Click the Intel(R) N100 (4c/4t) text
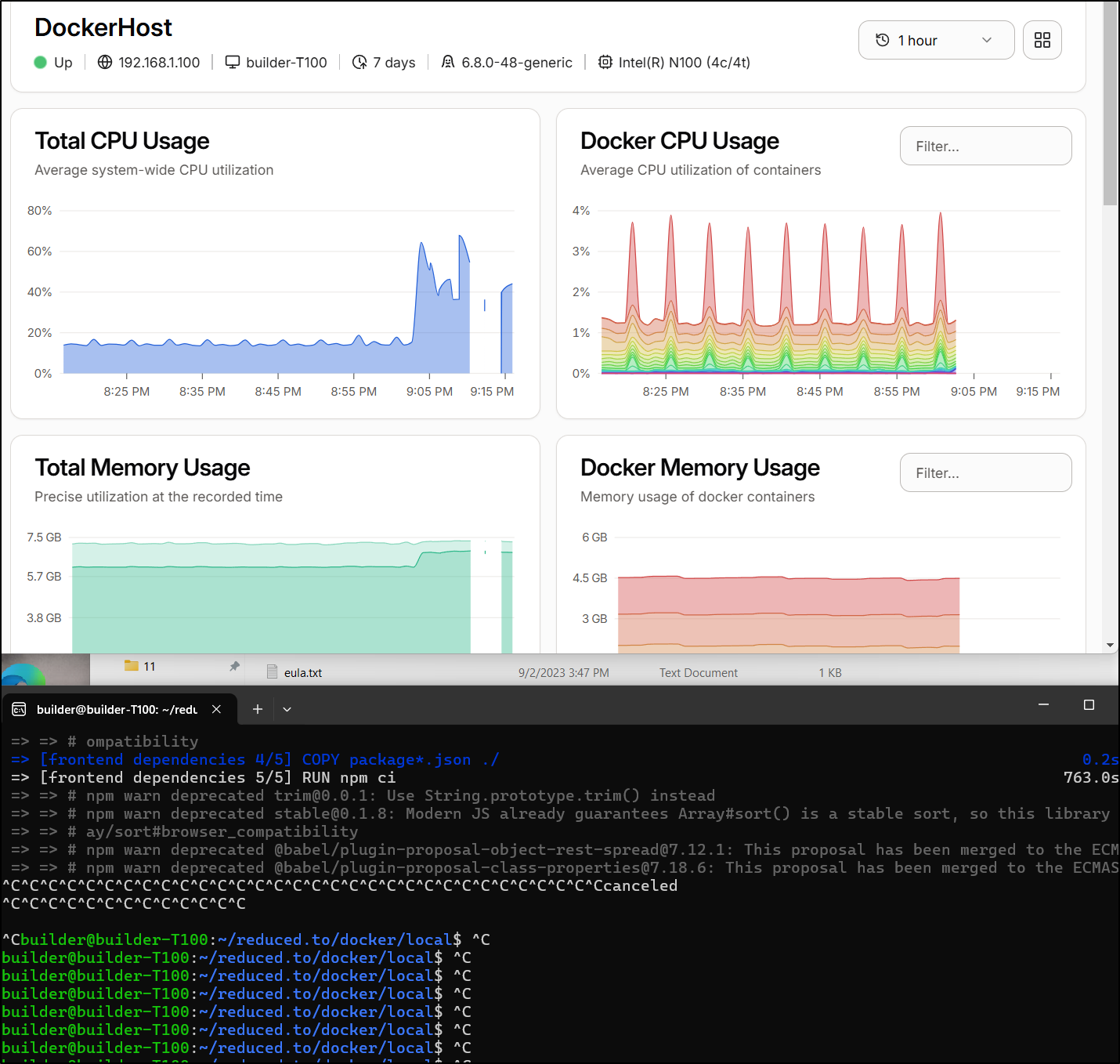This screenshot has width=1120, height=1064. 685,63
